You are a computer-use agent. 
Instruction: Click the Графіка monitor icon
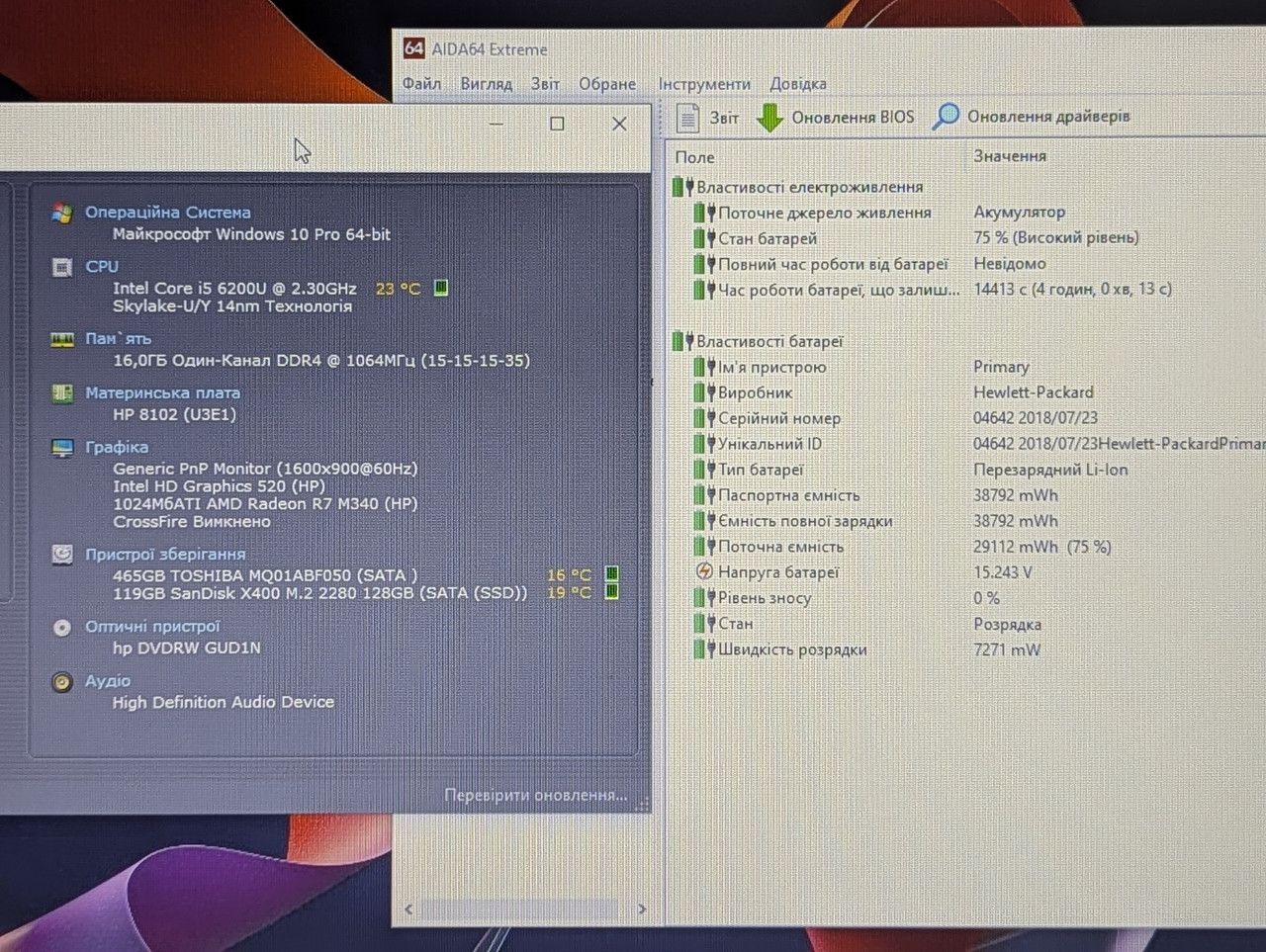click(x=62, y=448)
